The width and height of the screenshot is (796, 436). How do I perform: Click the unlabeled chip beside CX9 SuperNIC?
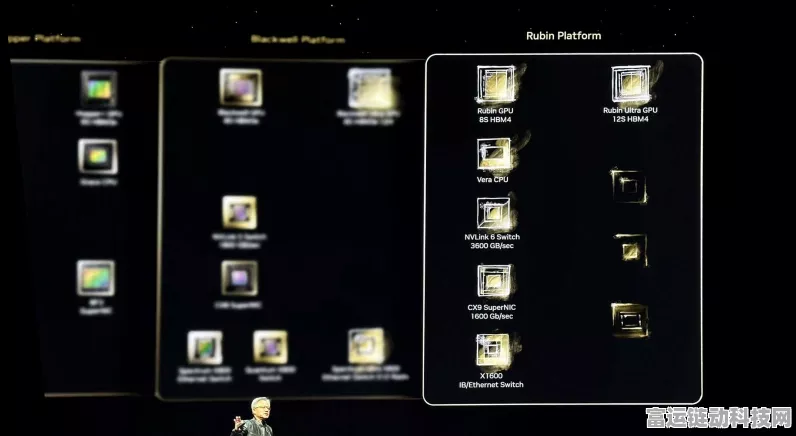pos(629,320)
